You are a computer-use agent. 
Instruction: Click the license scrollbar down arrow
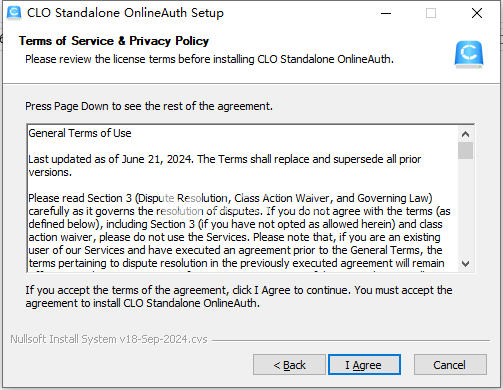(x=465, y=264)
